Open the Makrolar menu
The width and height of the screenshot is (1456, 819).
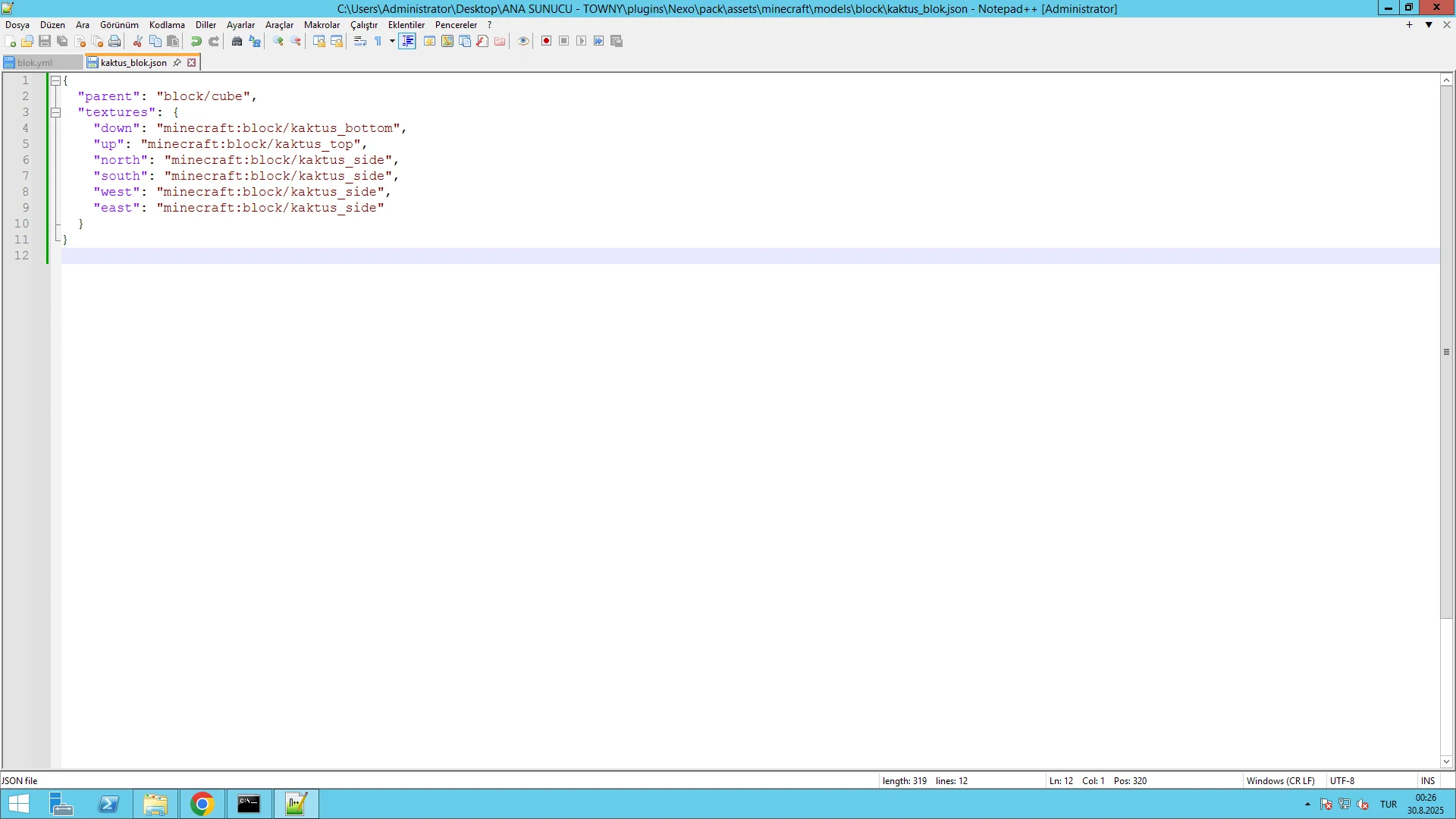tap(322, 25)
